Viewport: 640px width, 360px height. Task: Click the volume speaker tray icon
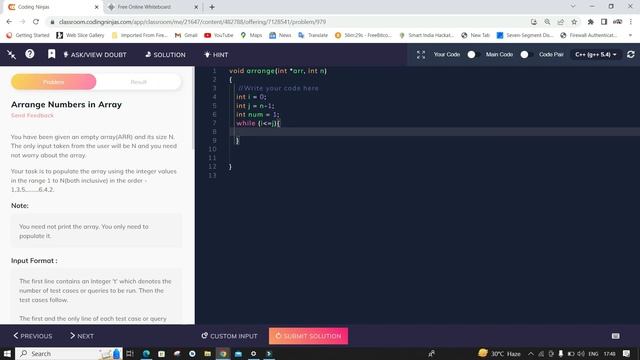pos(581,353)
